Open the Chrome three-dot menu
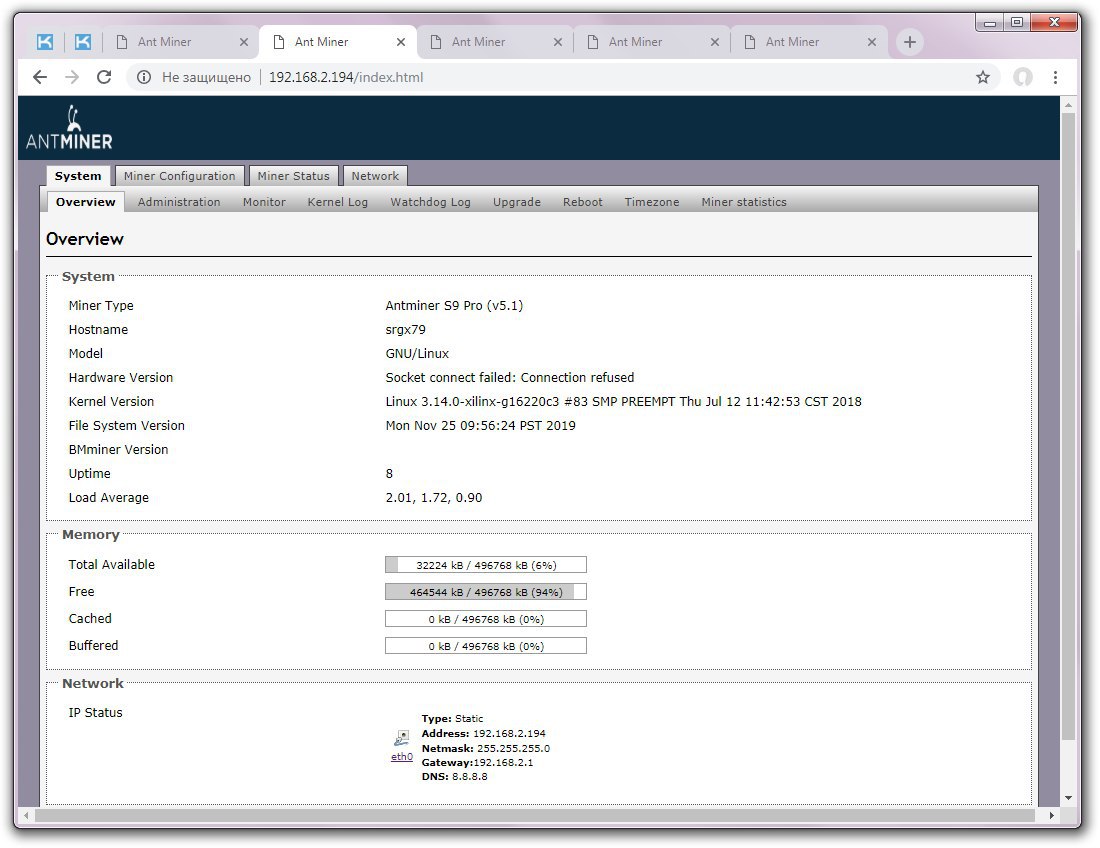Image resolution: width=1100 pixels, height=848 pixels. 1055,77
